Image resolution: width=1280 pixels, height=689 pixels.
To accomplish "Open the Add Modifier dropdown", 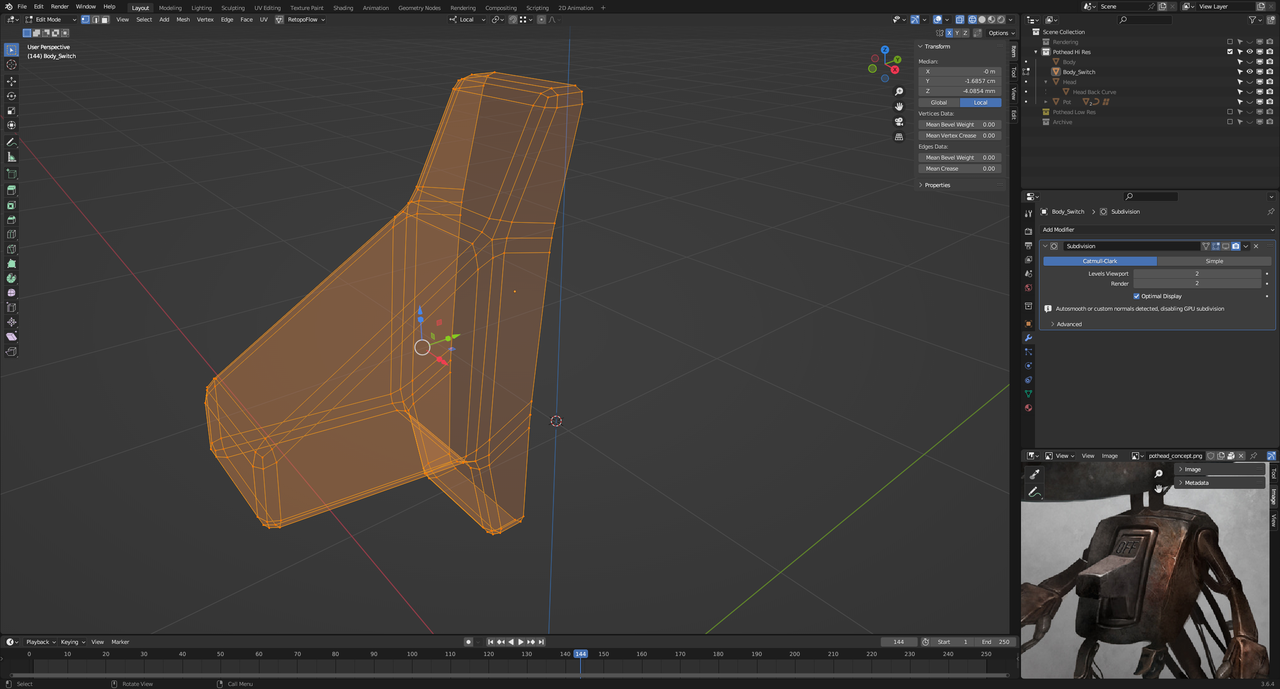I will point(1158,230).
